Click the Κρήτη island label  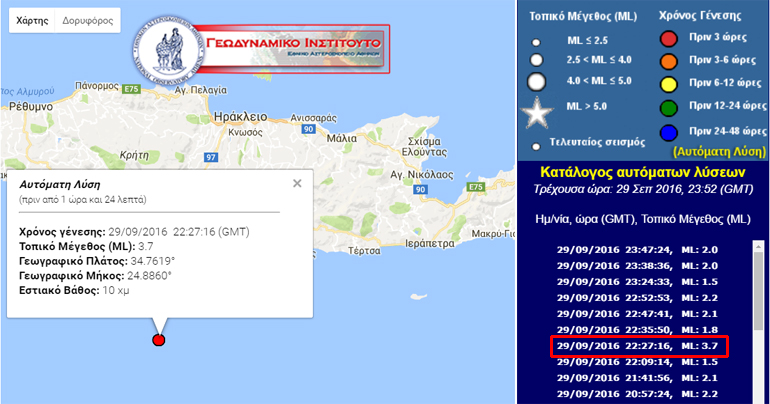pos(135,155)
